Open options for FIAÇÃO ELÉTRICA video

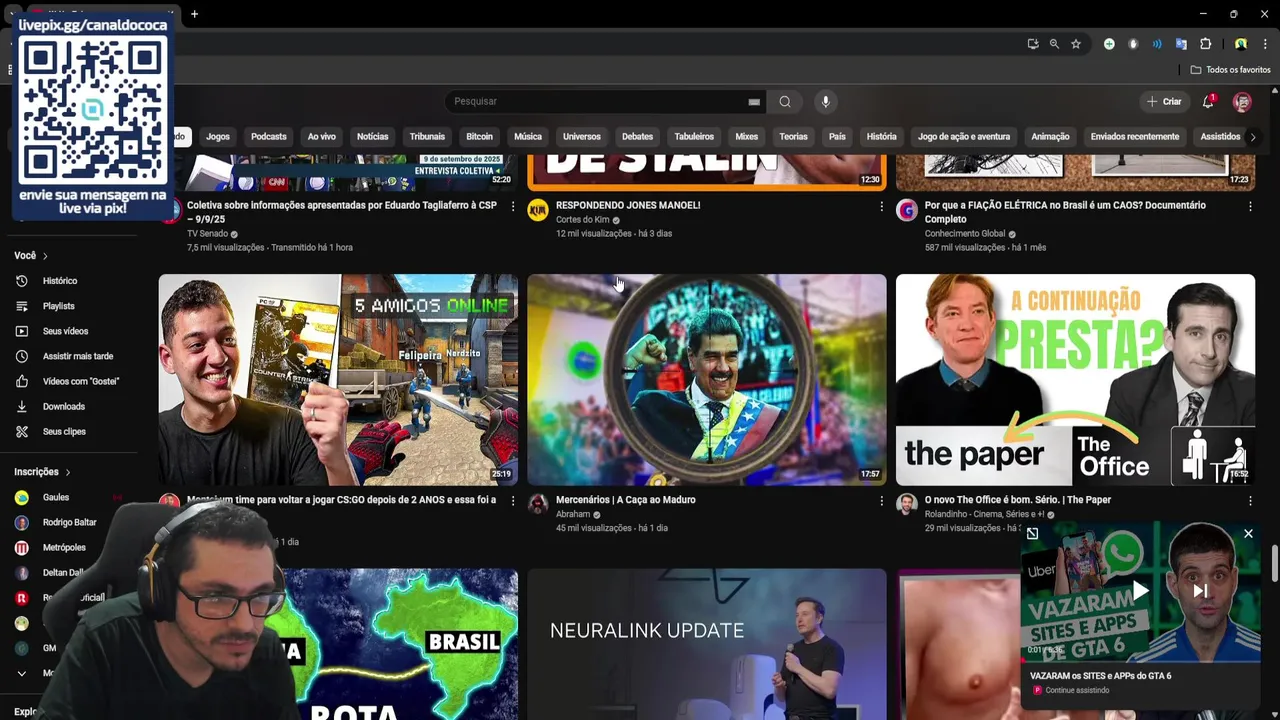click(1250, 206)
